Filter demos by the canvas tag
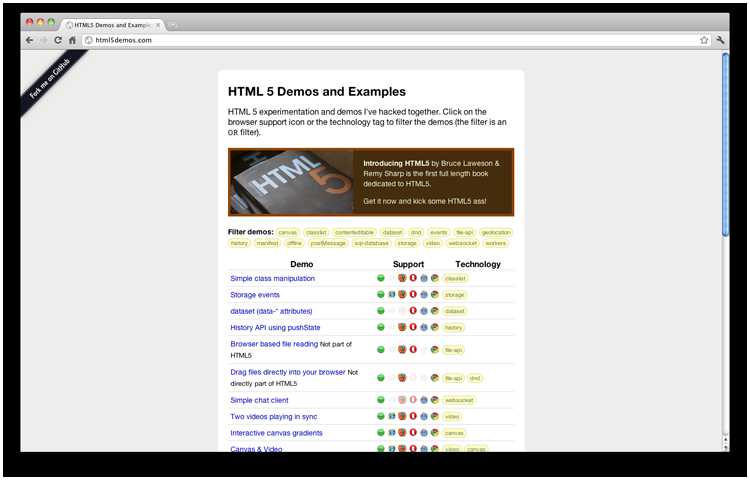Screen dimensions: 750x480 pos(288,232)
